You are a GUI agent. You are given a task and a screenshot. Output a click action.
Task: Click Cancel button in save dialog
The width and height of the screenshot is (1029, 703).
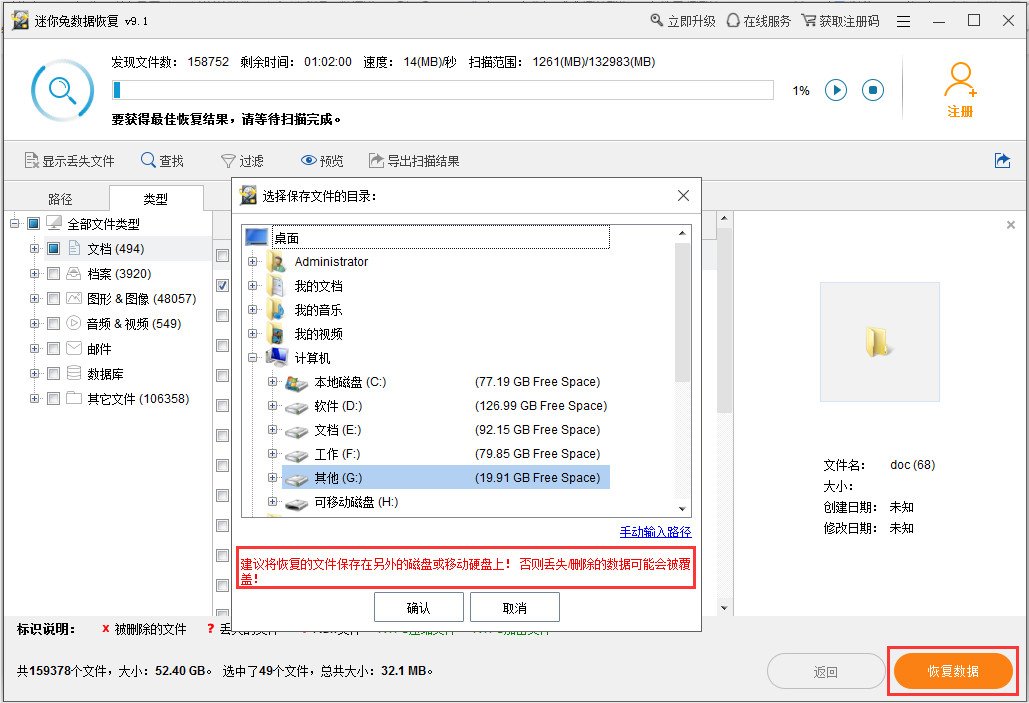point(514,607)
